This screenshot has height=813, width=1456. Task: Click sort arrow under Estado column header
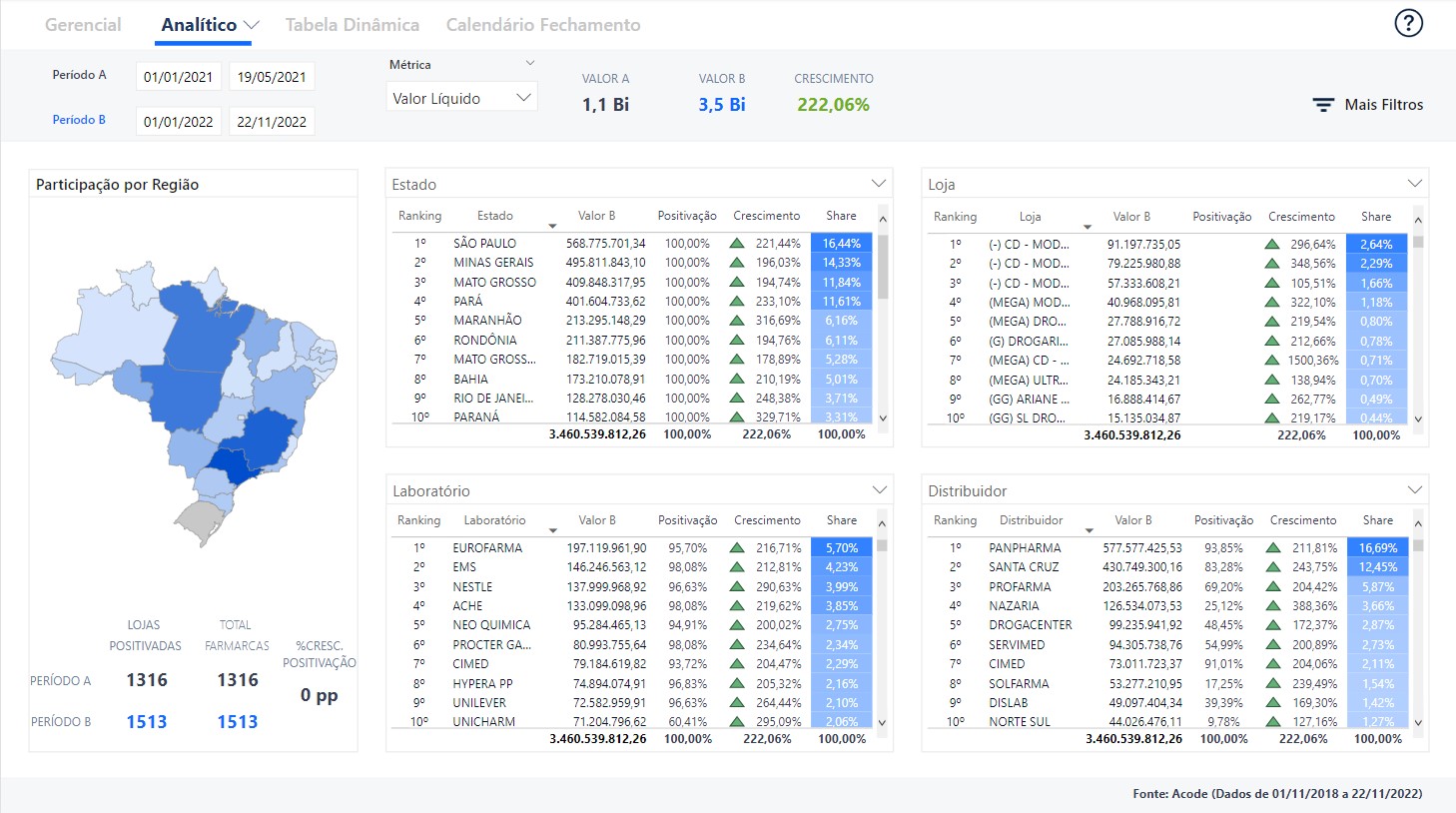pos(552,226)
